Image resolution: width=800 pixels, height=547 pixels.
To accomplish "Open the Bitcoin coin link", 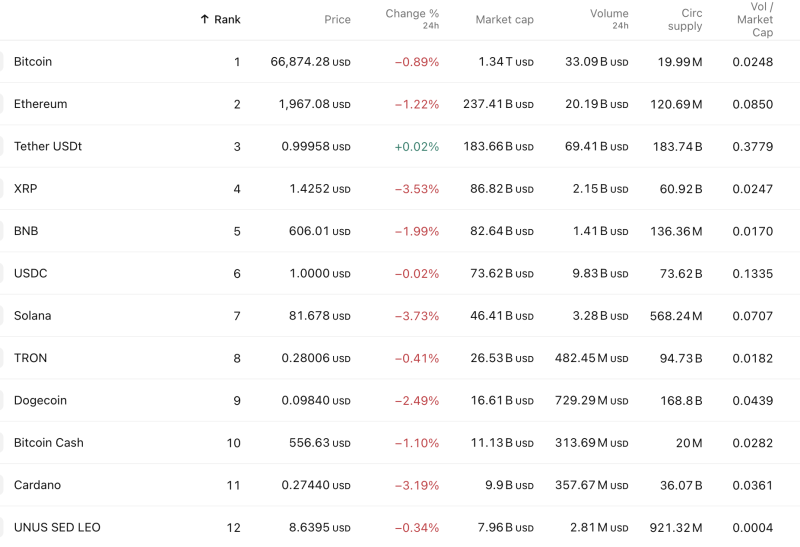I will pos(33,62).
